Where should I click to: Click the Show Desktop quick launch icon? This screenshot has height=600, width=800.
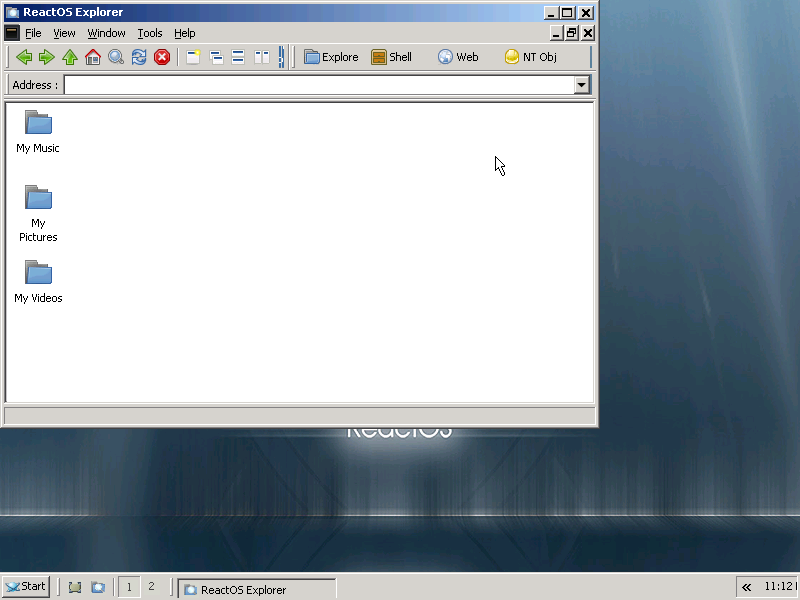click(75, 587)
